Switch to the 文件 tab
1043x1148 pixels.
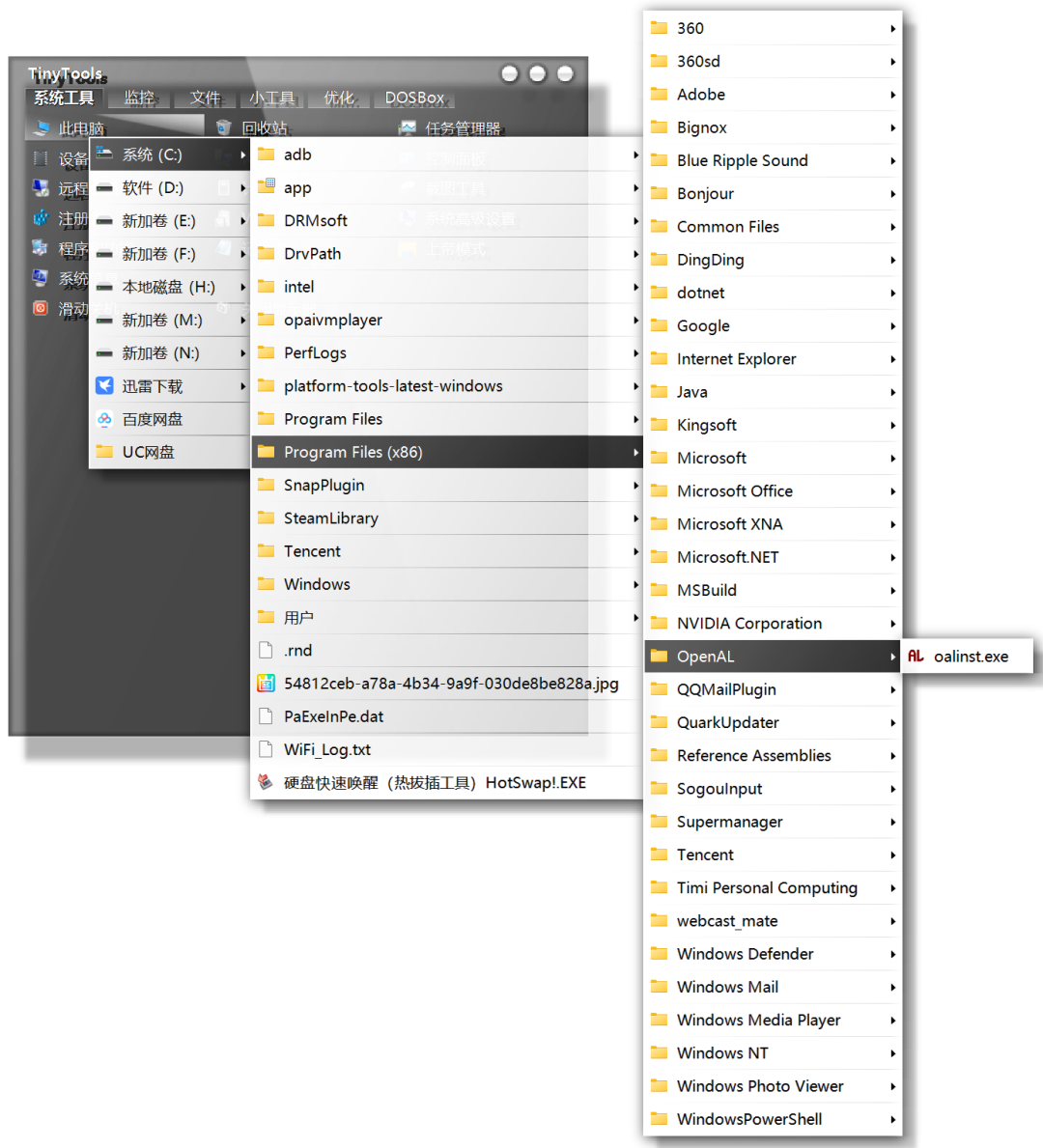pos(205,98)
